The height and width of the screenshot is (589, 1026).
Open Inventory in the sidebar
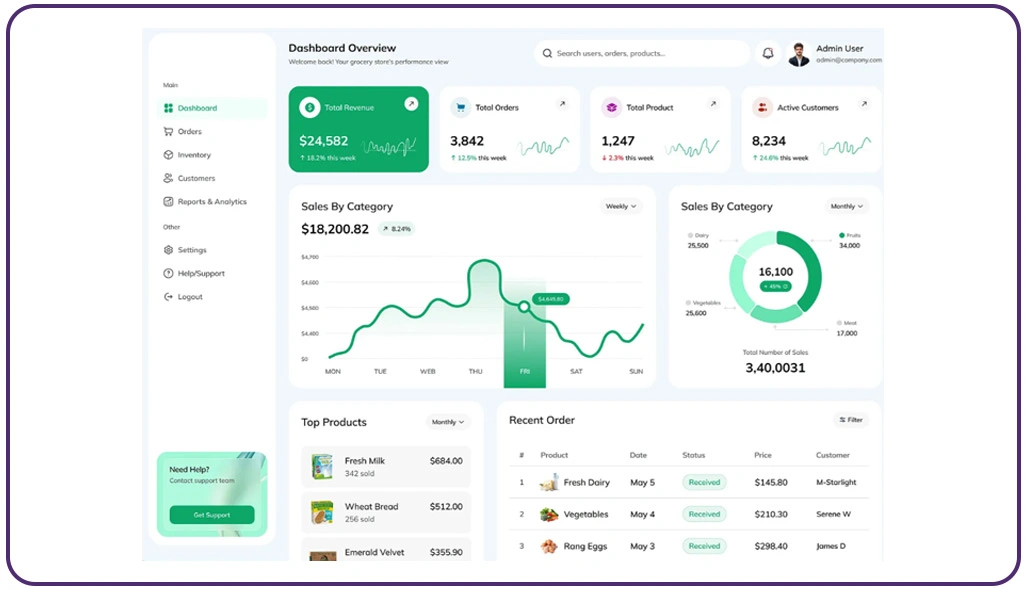tap(194, 155)
